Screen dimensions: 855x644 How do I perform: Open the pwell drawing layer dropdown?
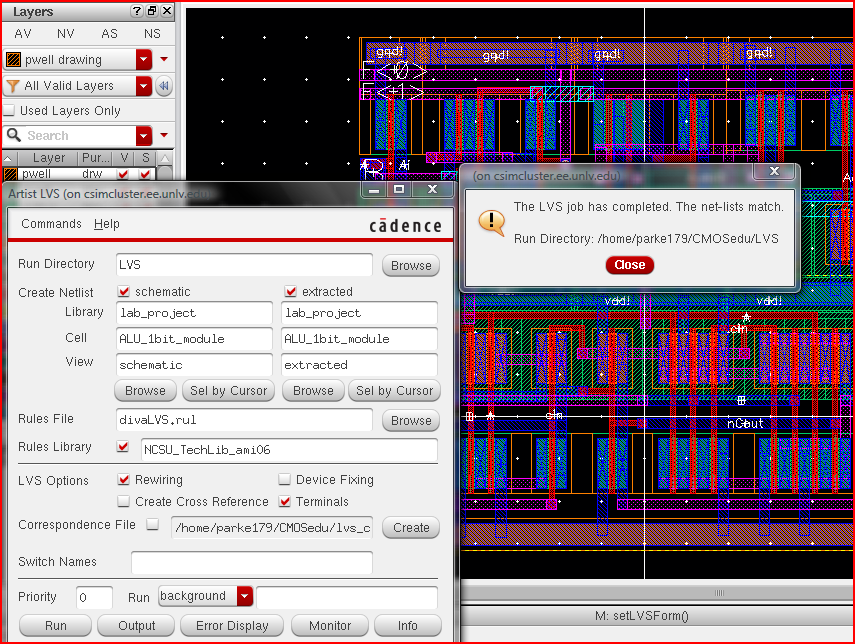click(144, 60)
